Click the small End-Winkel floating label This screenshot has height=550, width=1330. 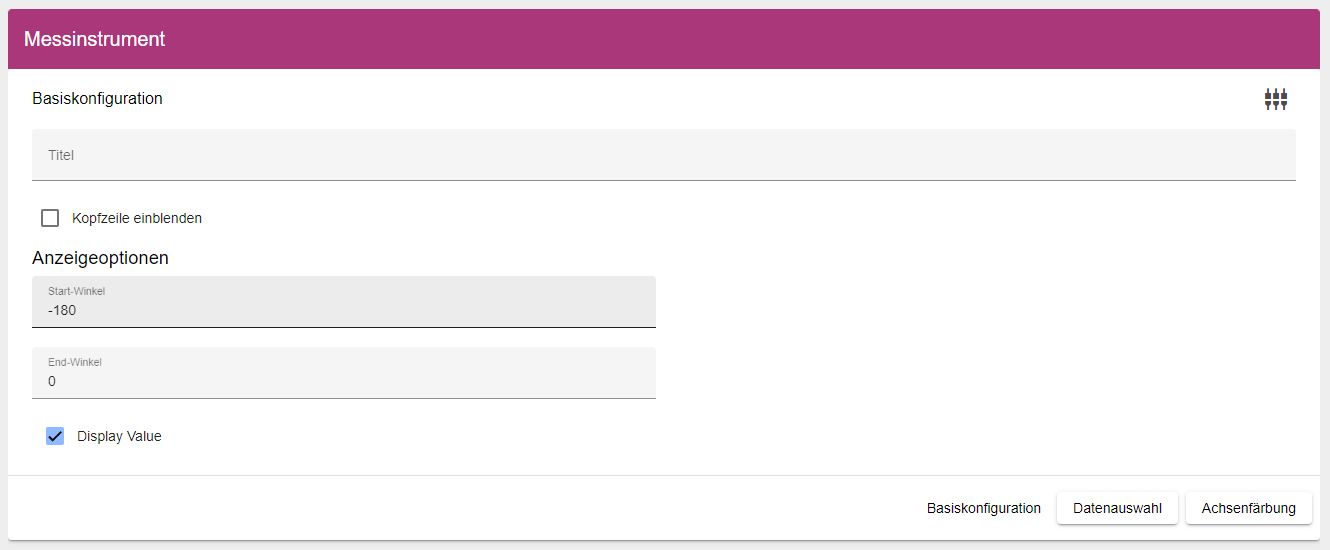point(75,362)
